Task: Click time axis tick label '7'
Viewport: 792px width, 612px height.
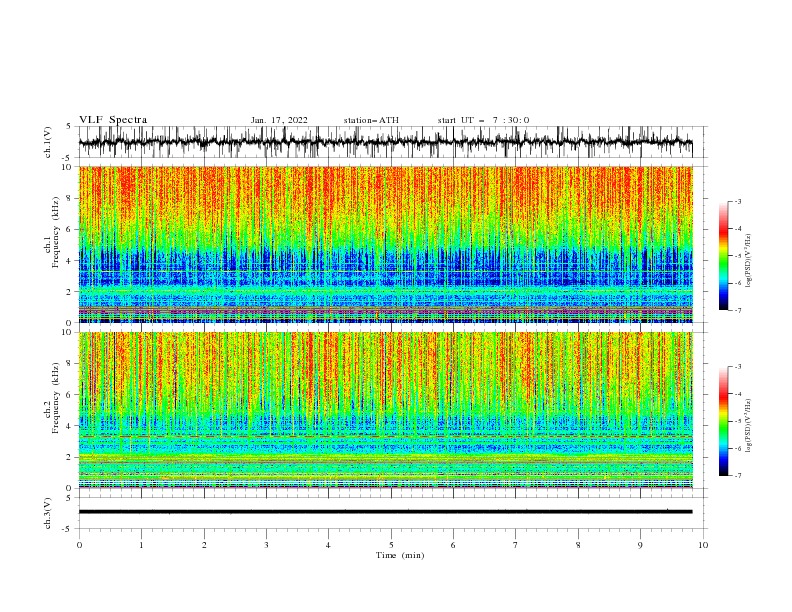Action: tap(516, 545)
